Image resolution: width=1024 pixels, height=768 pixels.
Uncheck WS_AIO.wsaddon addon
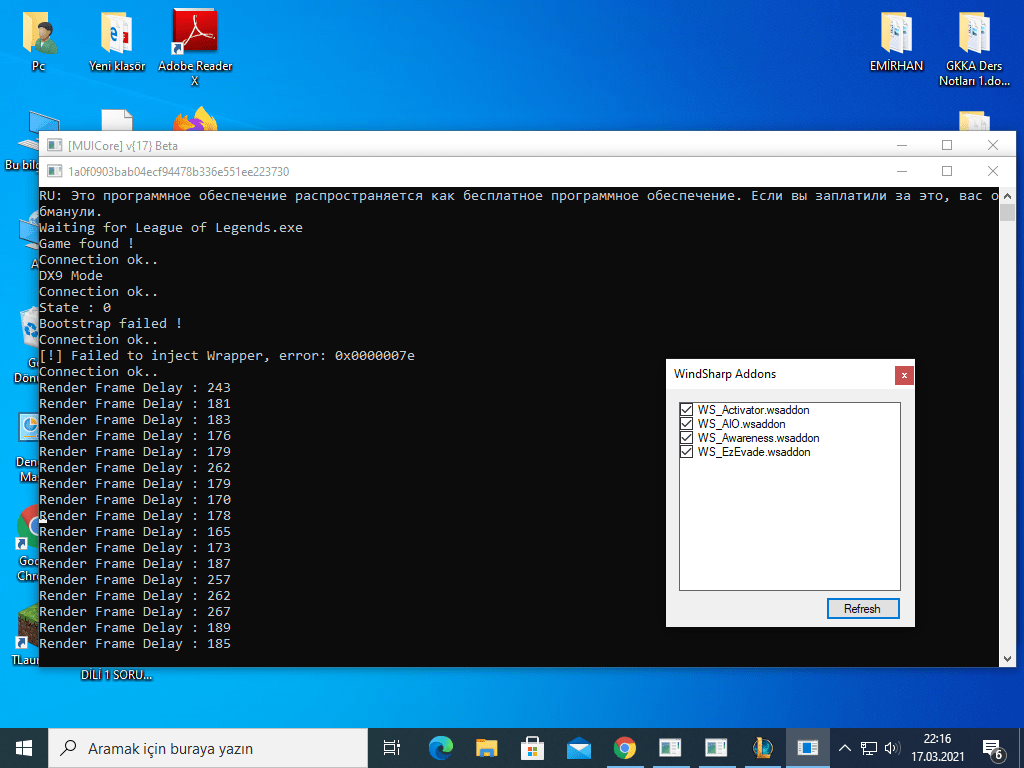tap(686, 424)
